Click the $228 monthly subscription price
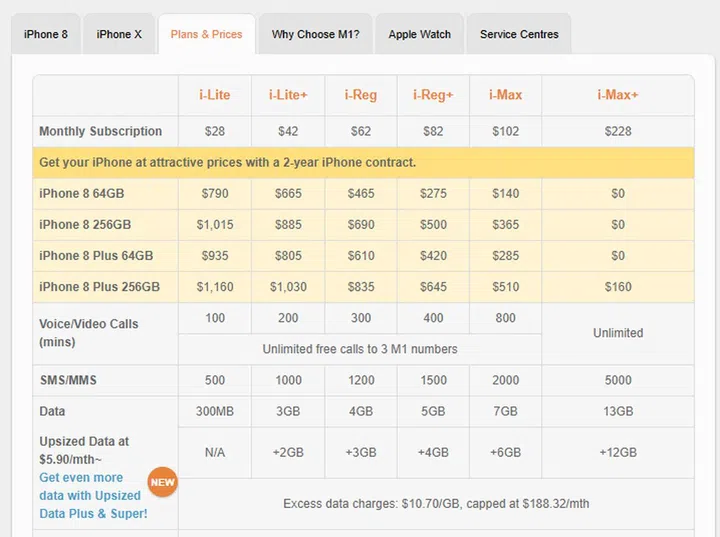 click(617, 131)
